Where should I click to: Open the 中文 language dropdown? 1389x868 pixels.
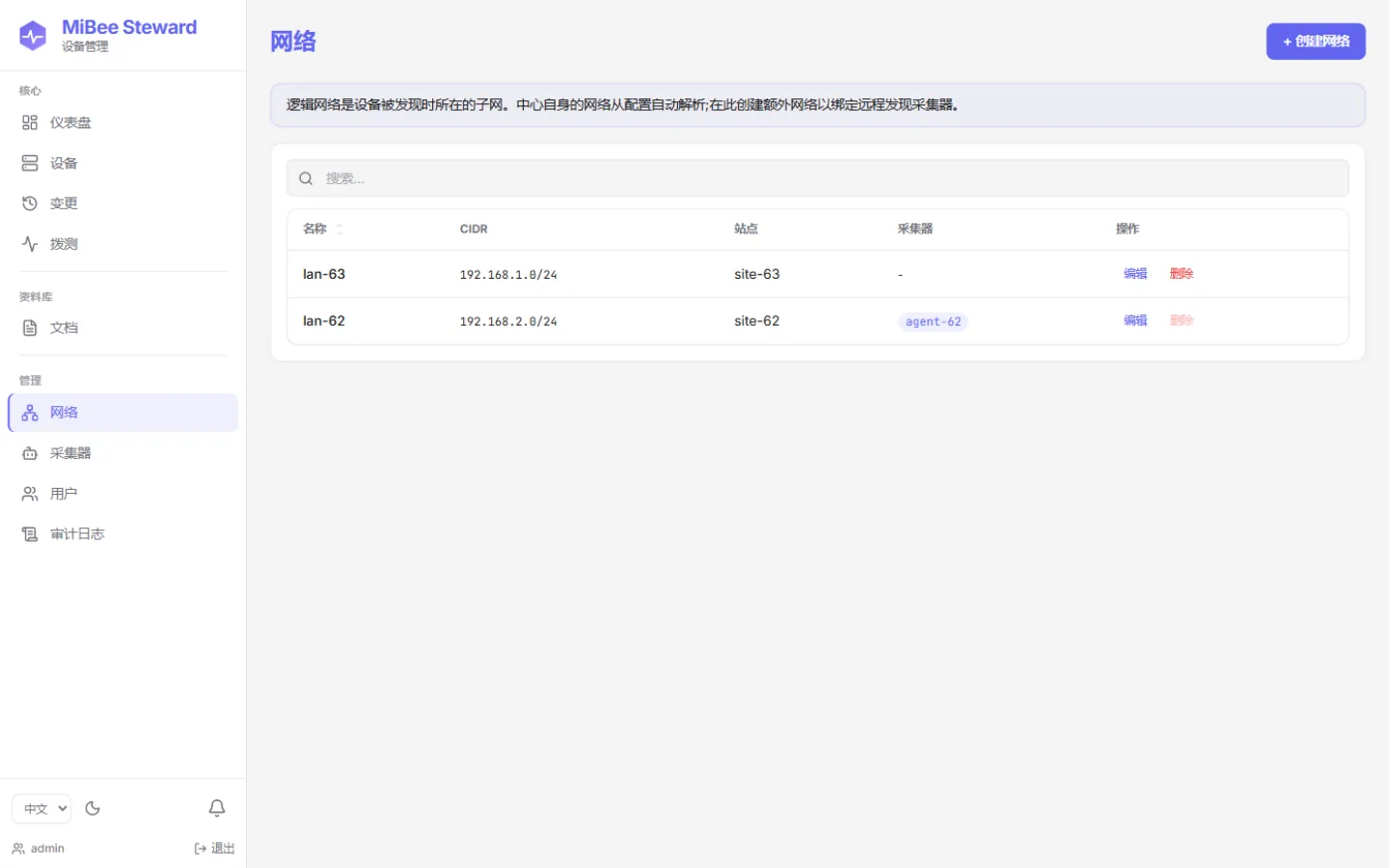[x=41, y=808]
